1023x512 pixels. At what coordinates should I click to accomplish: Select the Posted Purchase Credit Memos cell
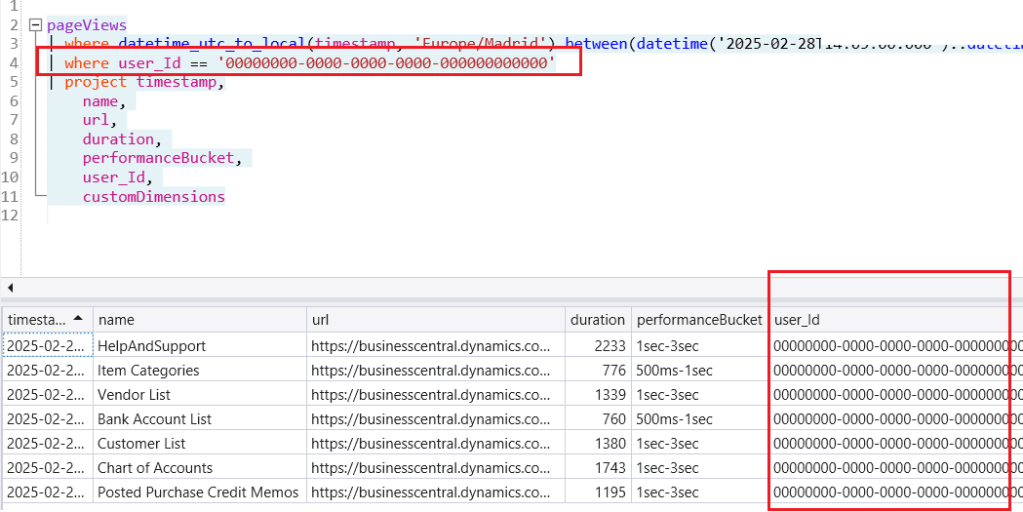tap(197, 492)
